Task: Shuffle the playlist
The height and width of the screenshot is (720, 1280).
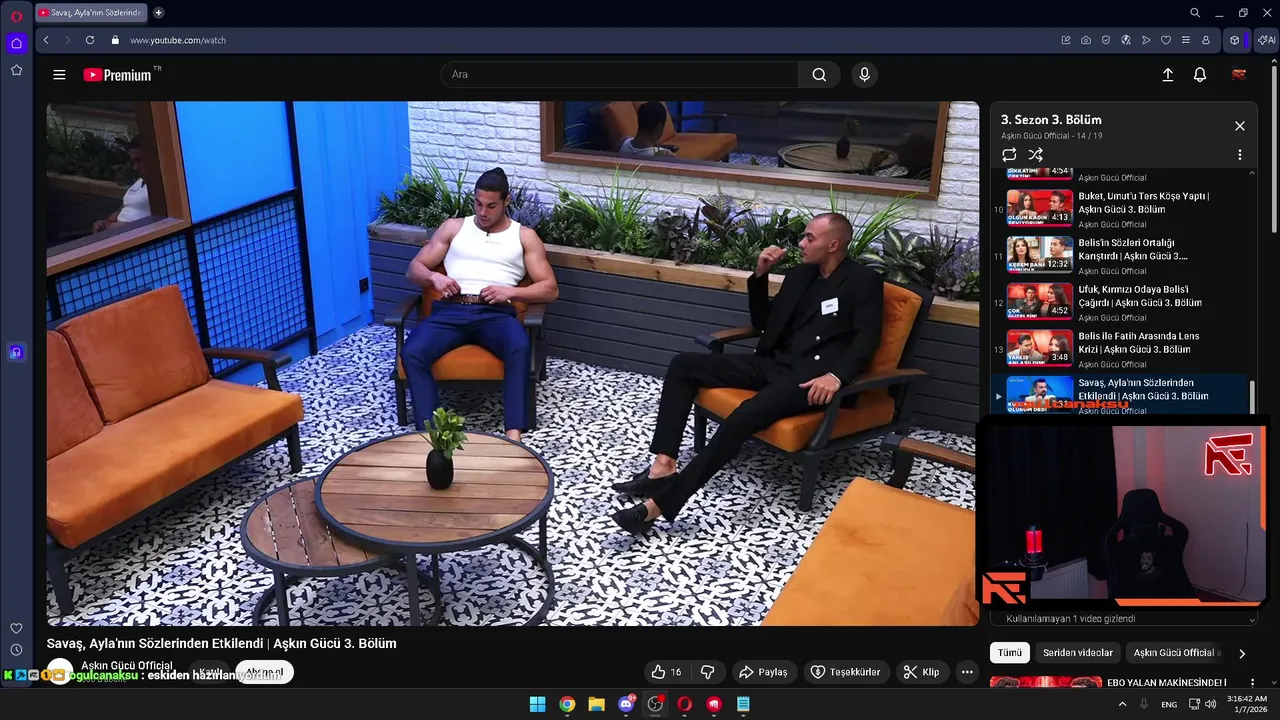Action: coord(1036,155)
